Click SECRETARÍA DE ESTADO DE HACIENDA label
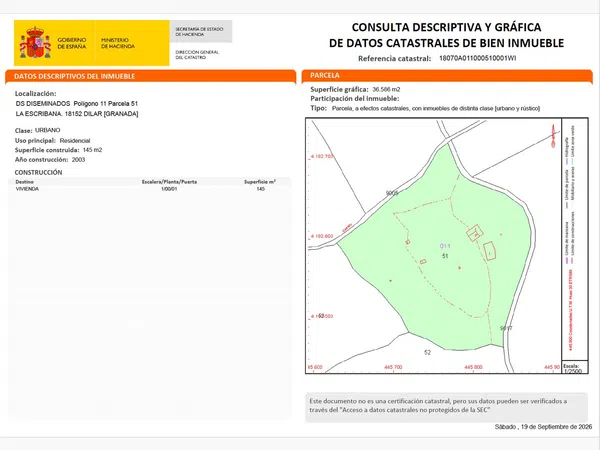Screen dimensions: 600x450 (199, 31)
